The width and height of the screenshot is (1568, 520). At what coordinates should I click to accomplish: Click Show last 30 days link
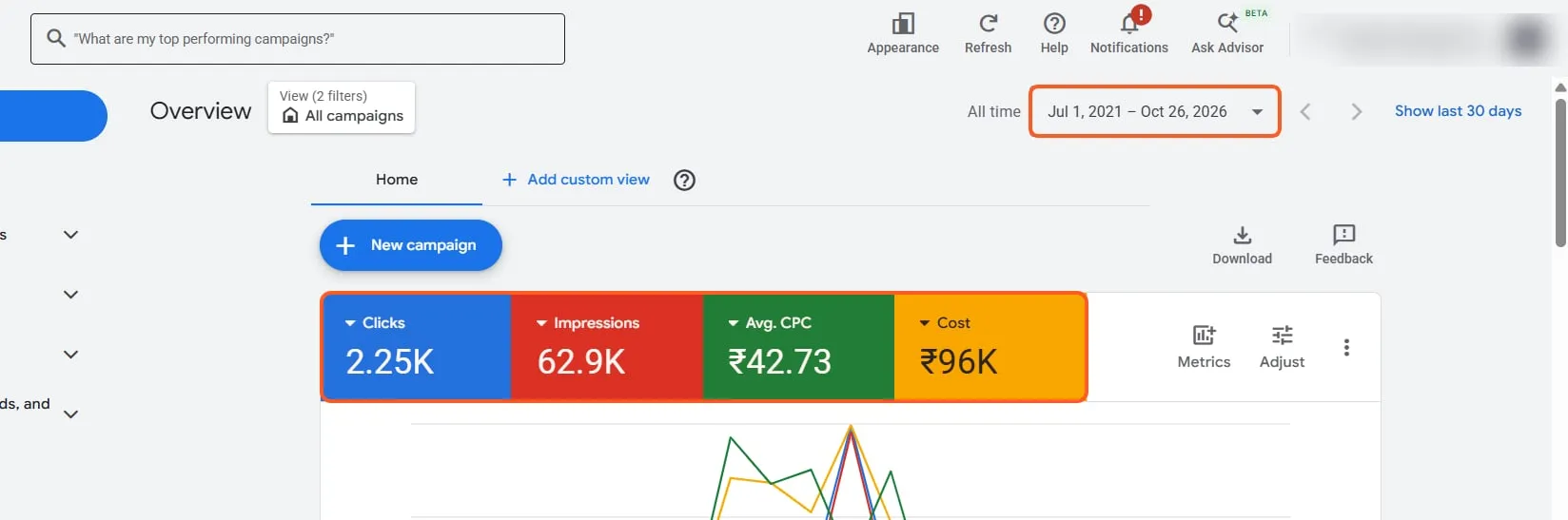tap(1458, 111)
